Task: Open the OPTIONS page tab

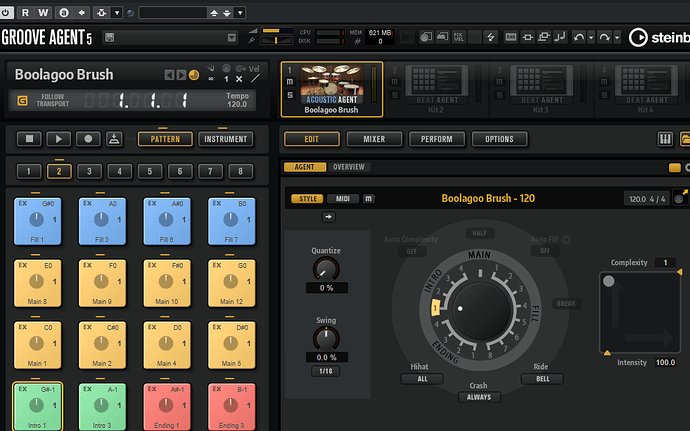Action: [x=499, y=139]
